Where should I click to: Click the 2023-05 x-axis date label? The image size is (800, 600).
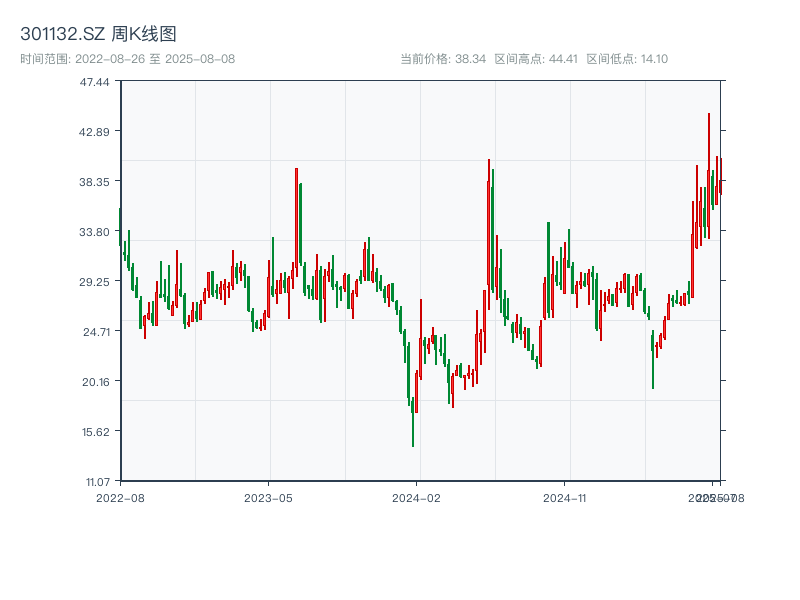[x=268, y=497]
